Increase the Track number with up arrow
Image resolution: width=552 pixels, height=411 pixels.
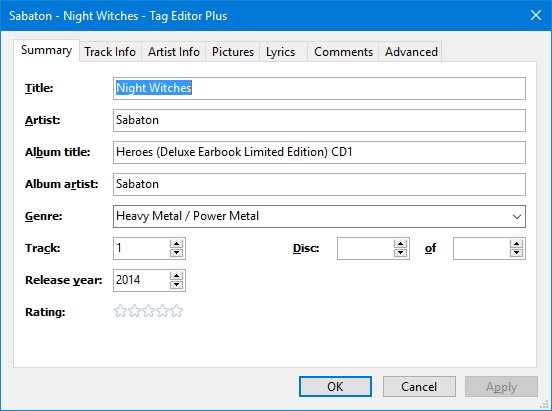pyautogui.click(x=176, y=244)
